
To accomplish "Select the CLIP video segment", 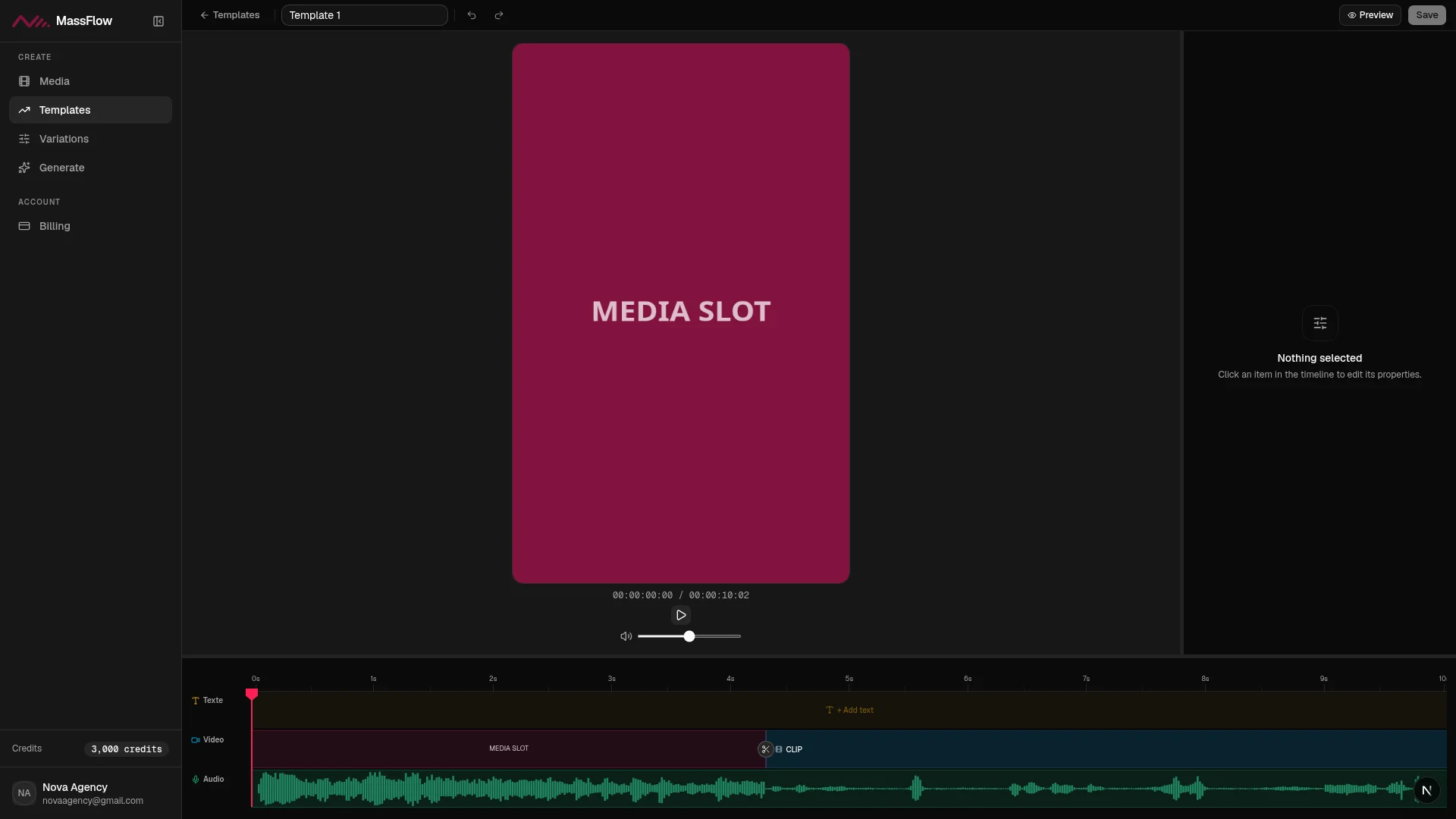I will coord(1106,749).
